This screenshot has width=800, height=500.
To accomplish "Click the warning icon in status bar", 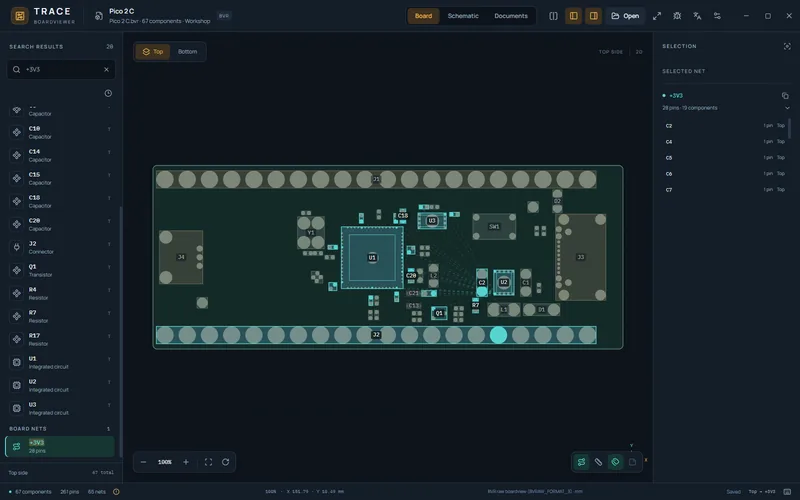I will (116, 492).
